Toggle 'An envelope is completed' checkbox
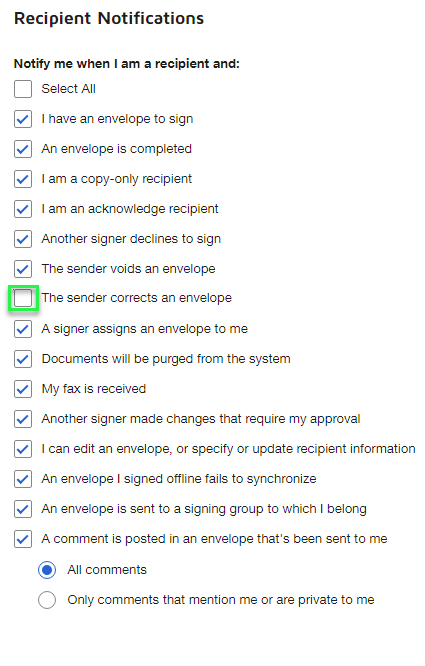The width and height of the screenshot is (425, 666). tap(23, 149)
